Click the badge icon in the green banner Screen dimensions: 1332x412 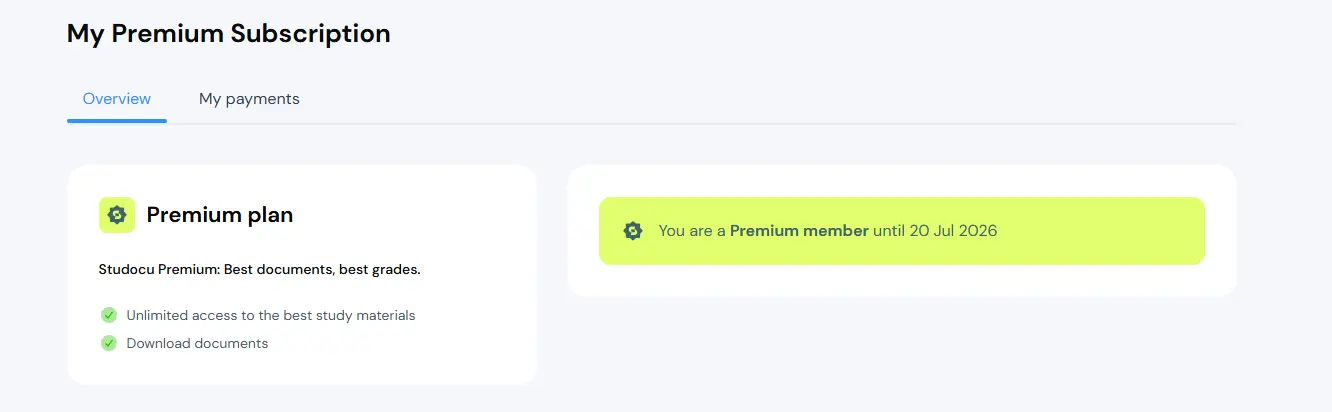[632, 231]
